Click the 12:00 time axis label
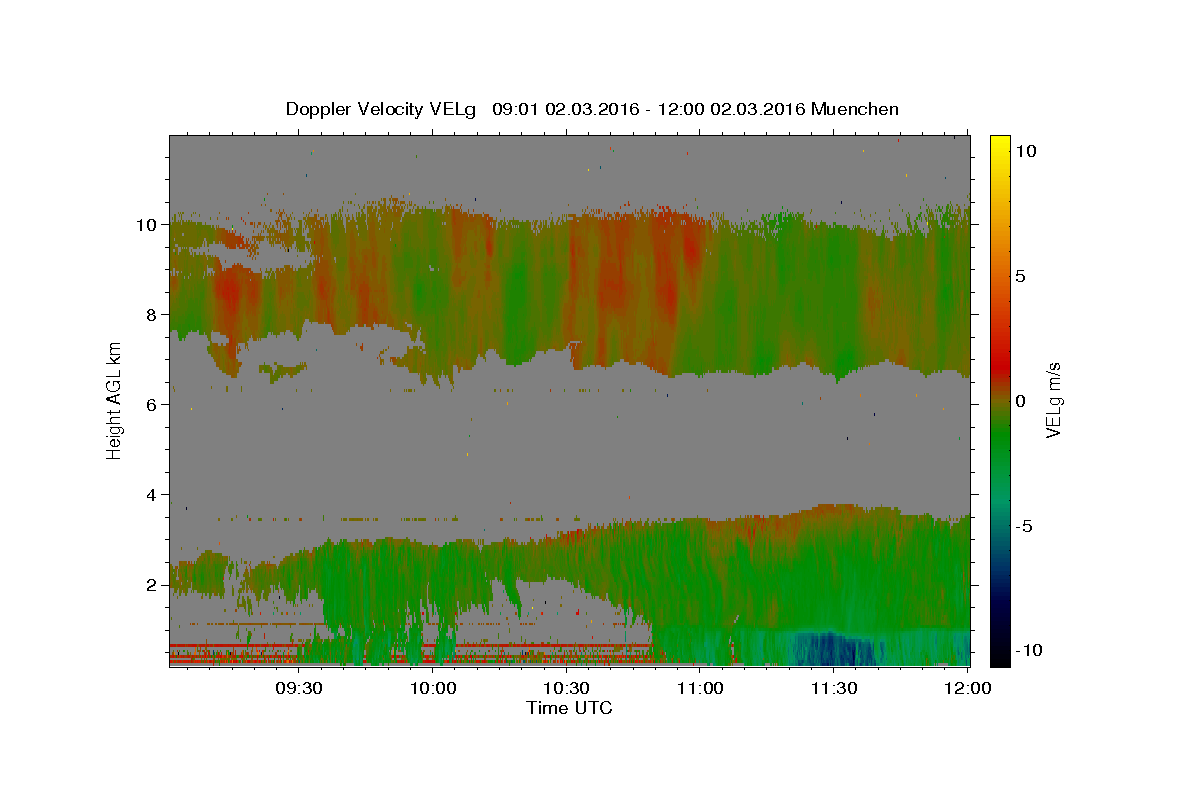1200x800 pixels. tap(967, 689)
